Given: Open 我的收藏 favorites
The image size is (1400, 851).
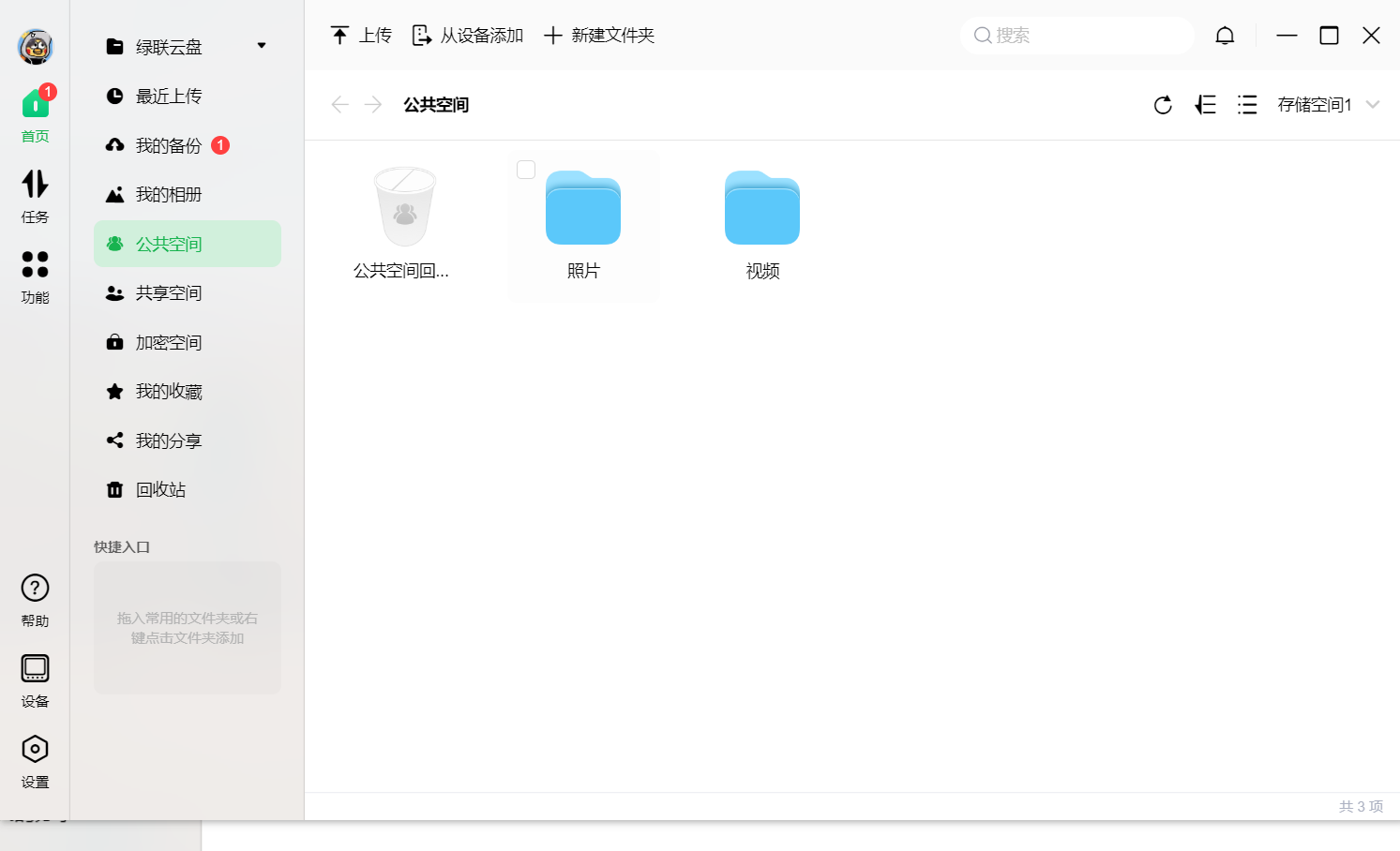Looking at the screenshot, I should pyautogui.click(x=188, y=392).
